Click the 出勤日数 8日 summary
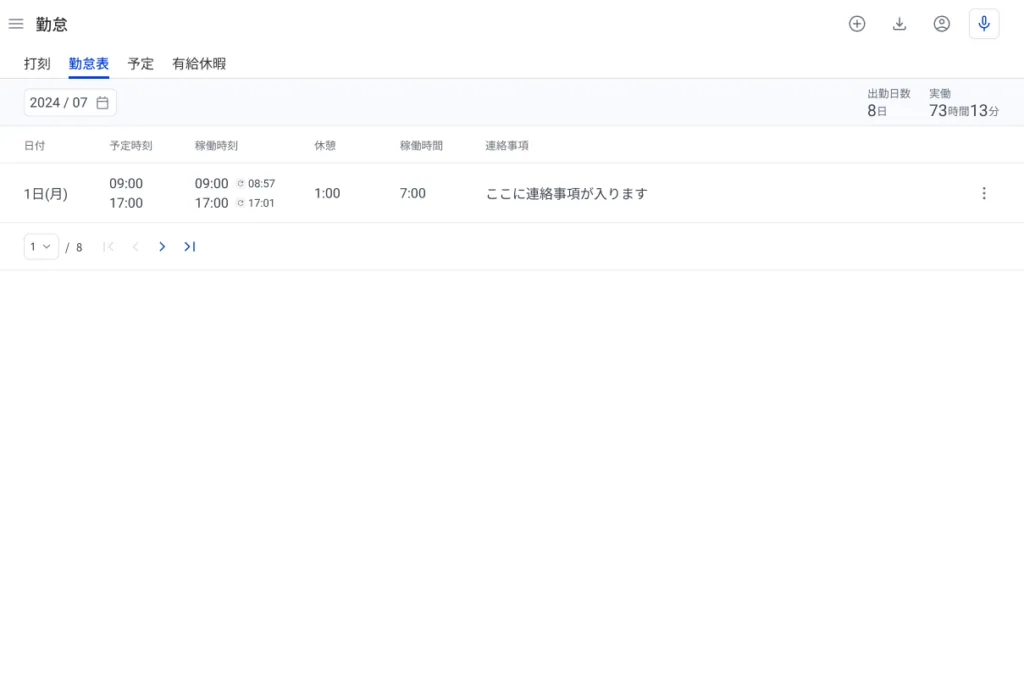The width and height of the screenshot is (1024, 683). (889, 103)
